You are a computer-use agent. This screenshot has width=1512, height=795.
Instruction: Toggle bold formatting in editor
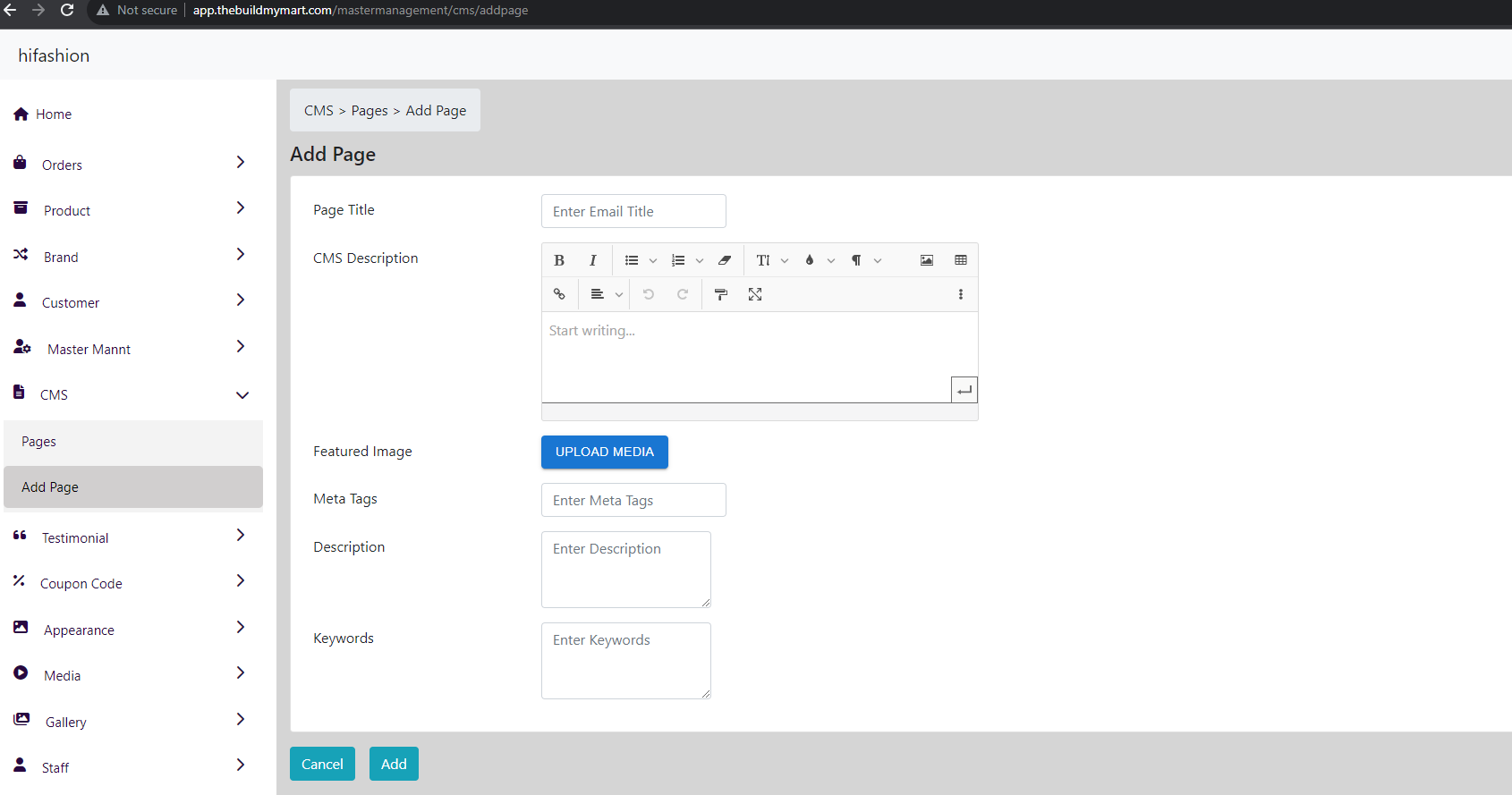point(559,260)
